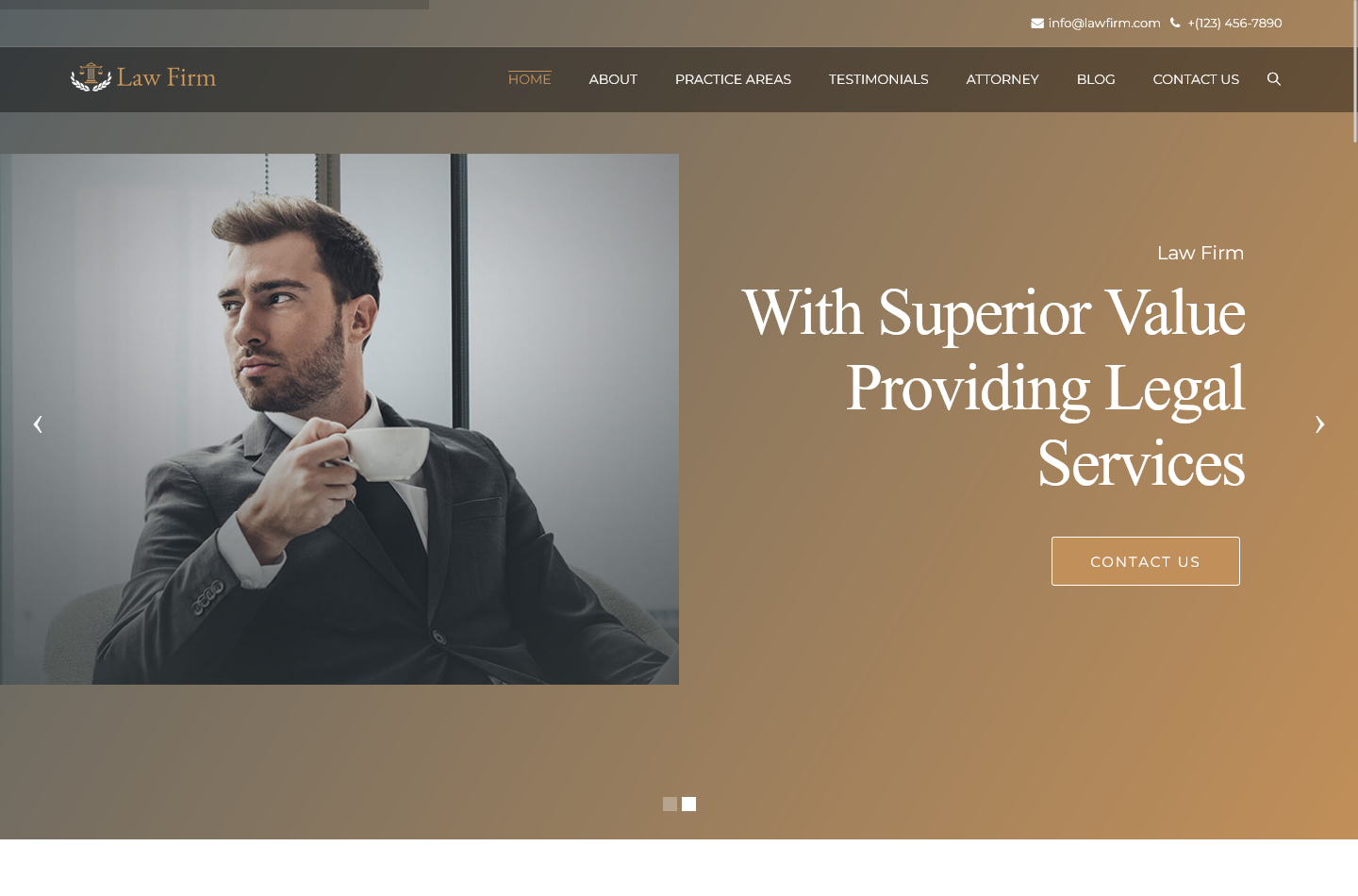Click the Law Firm scales logo
Image resolution: width=1358 pixels, height=896 pixels.
pos(143,77)
